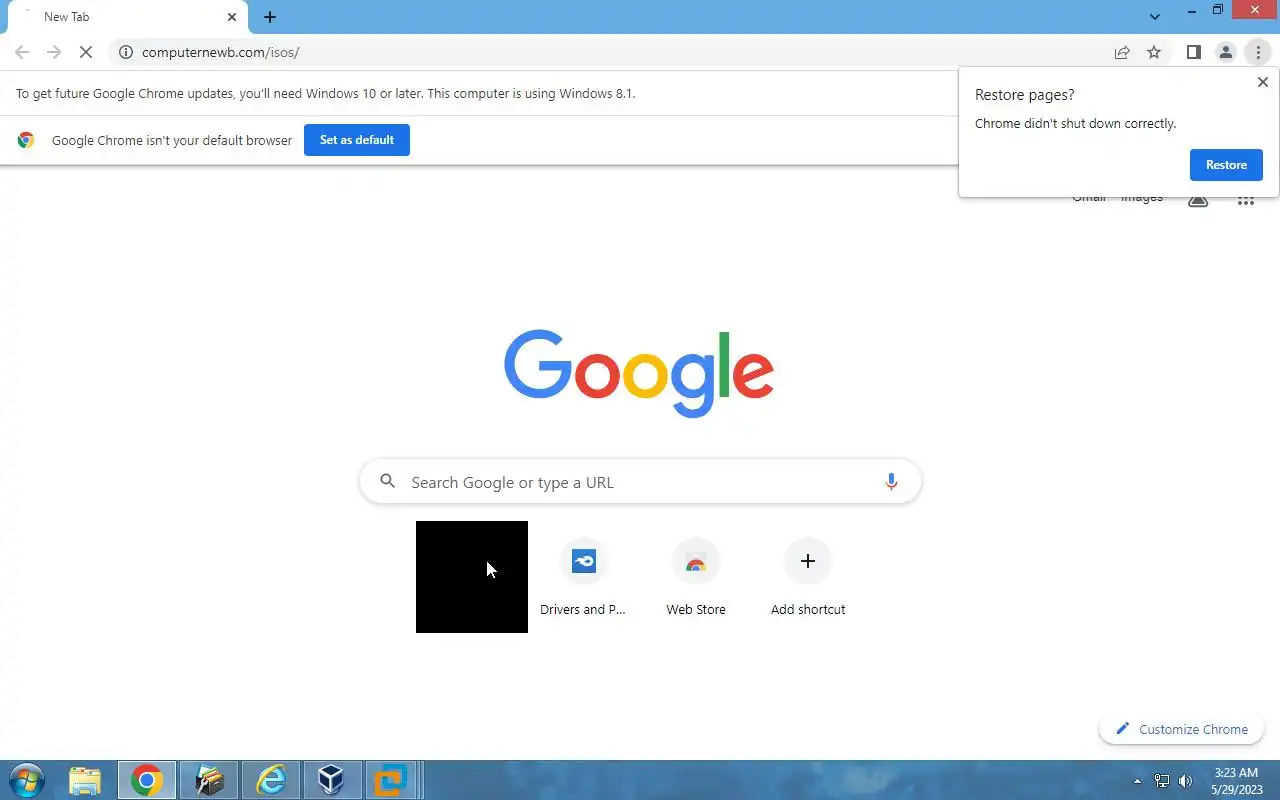Open a new tab with plus button

(x=270, y=17)
